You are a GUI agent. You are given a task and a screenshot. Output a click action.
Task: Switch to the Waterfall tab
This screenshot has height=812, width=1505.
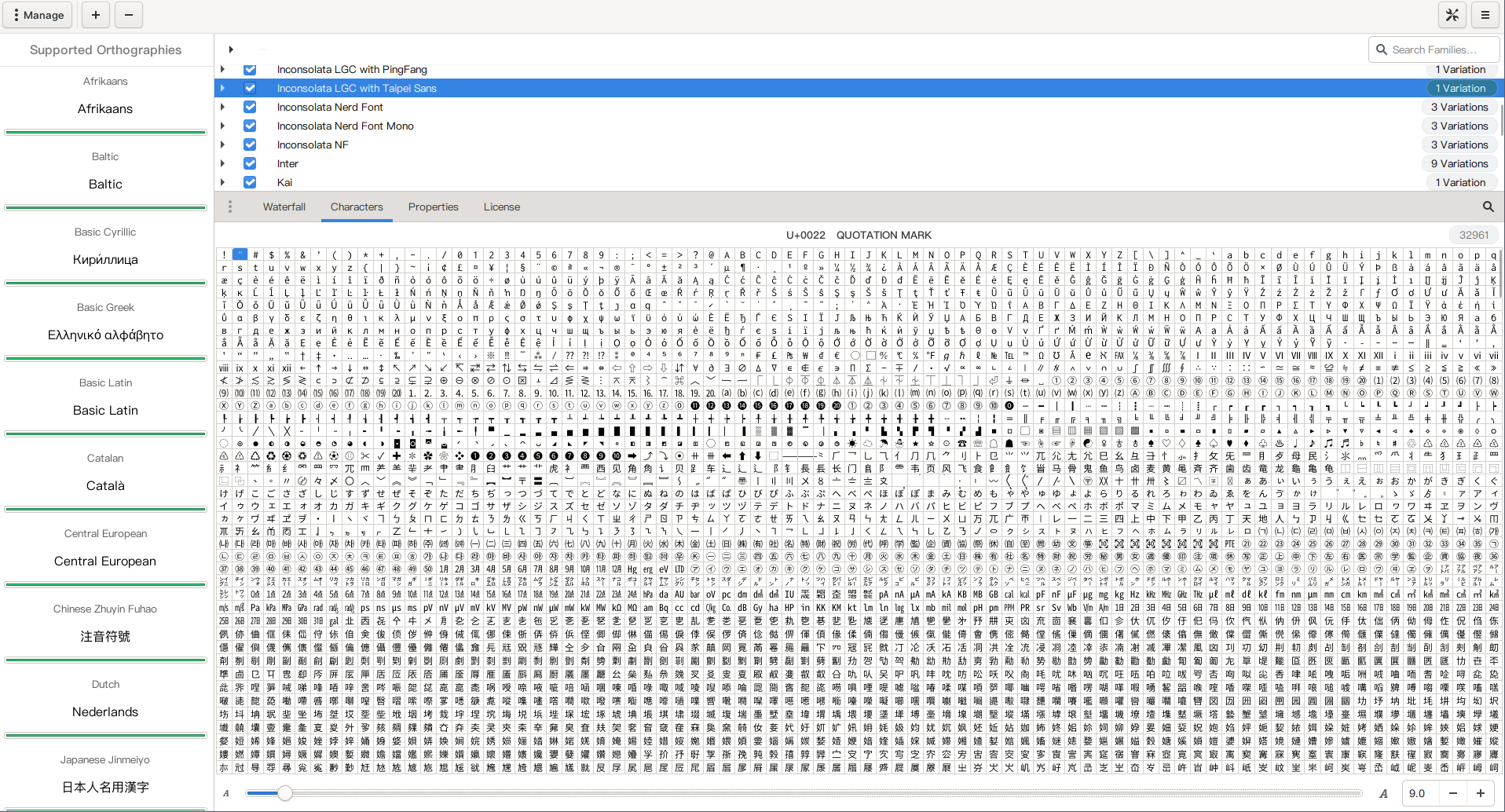[284, 207]
